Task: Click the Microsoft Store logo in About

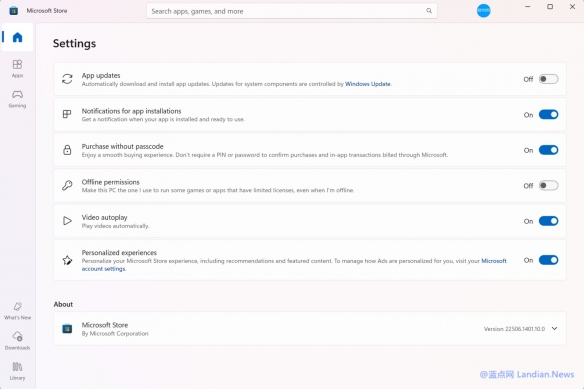Action: [67, 329]
